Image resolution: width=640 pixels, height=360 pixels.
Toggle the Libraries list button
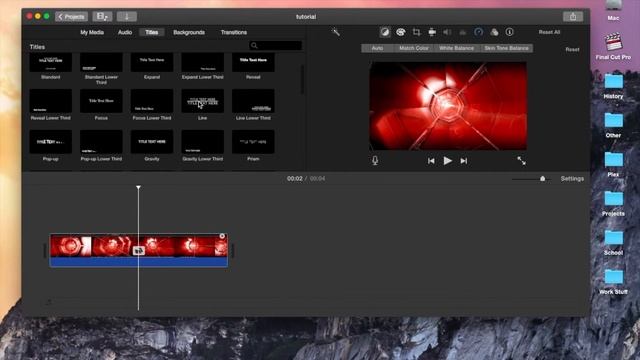pos(102,16)
